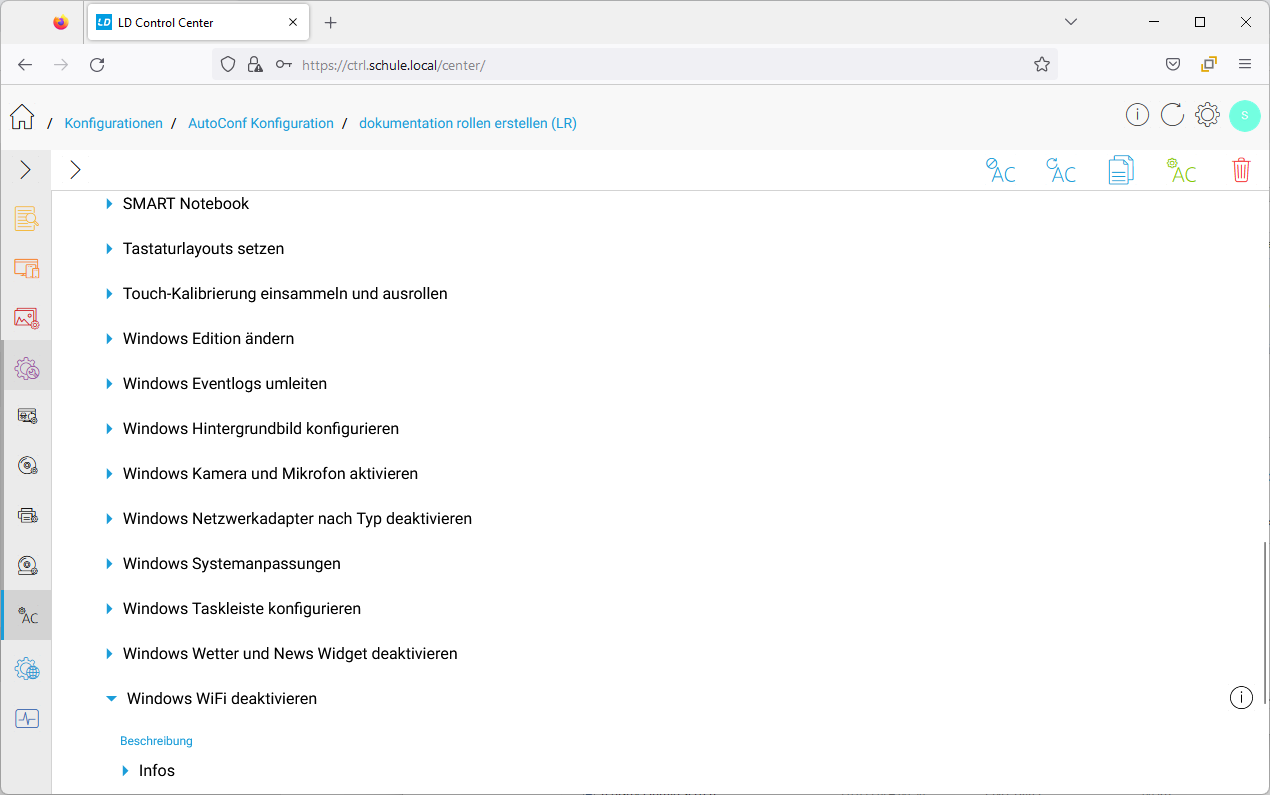Open sidebar network gear globe icon
Viewport: 1270px width, 795px height.
(x=27, y=669)
